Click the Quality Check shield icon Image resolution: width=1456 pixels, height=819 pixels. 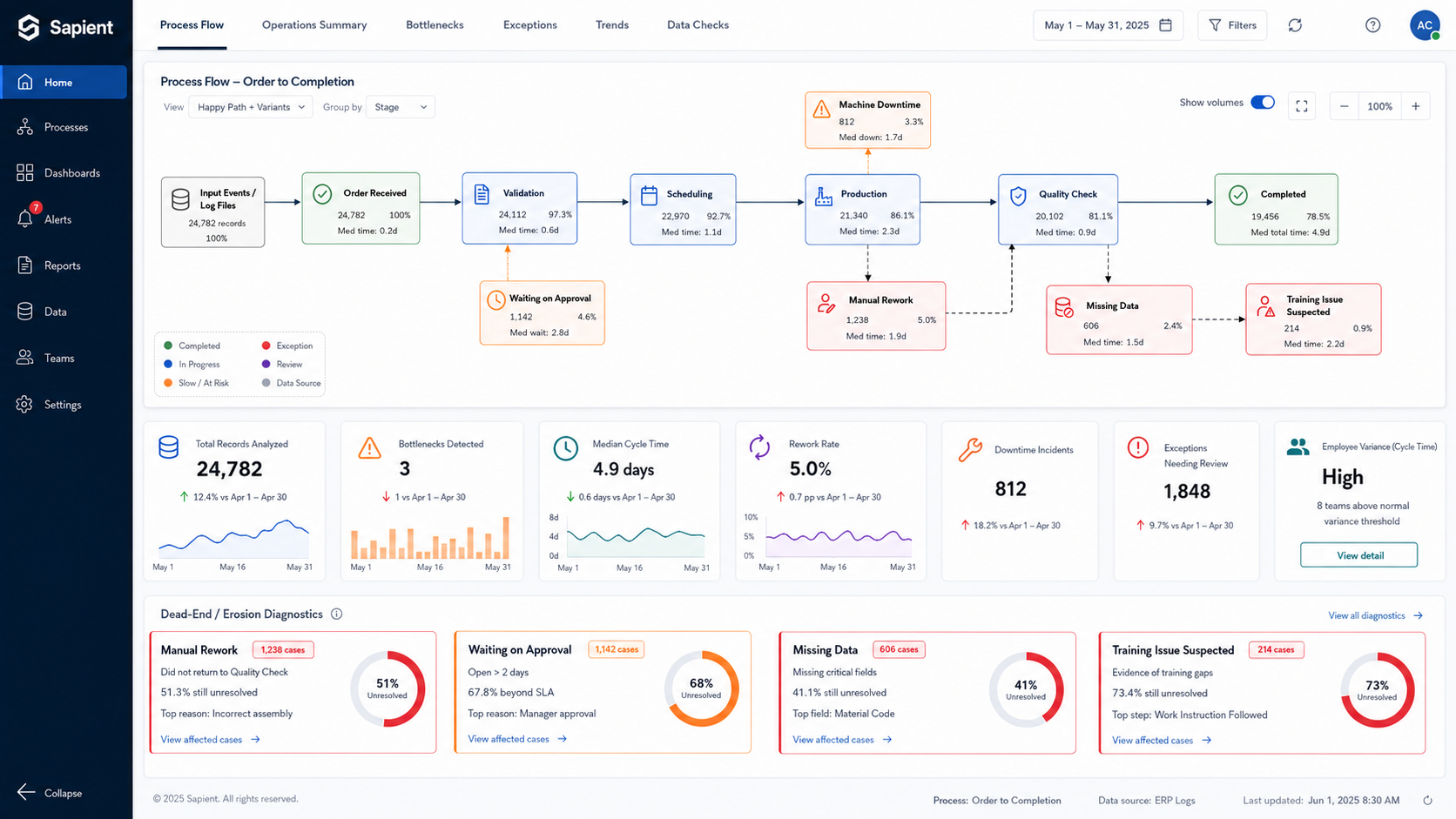pyautogui.click(x=1018, y=197)
